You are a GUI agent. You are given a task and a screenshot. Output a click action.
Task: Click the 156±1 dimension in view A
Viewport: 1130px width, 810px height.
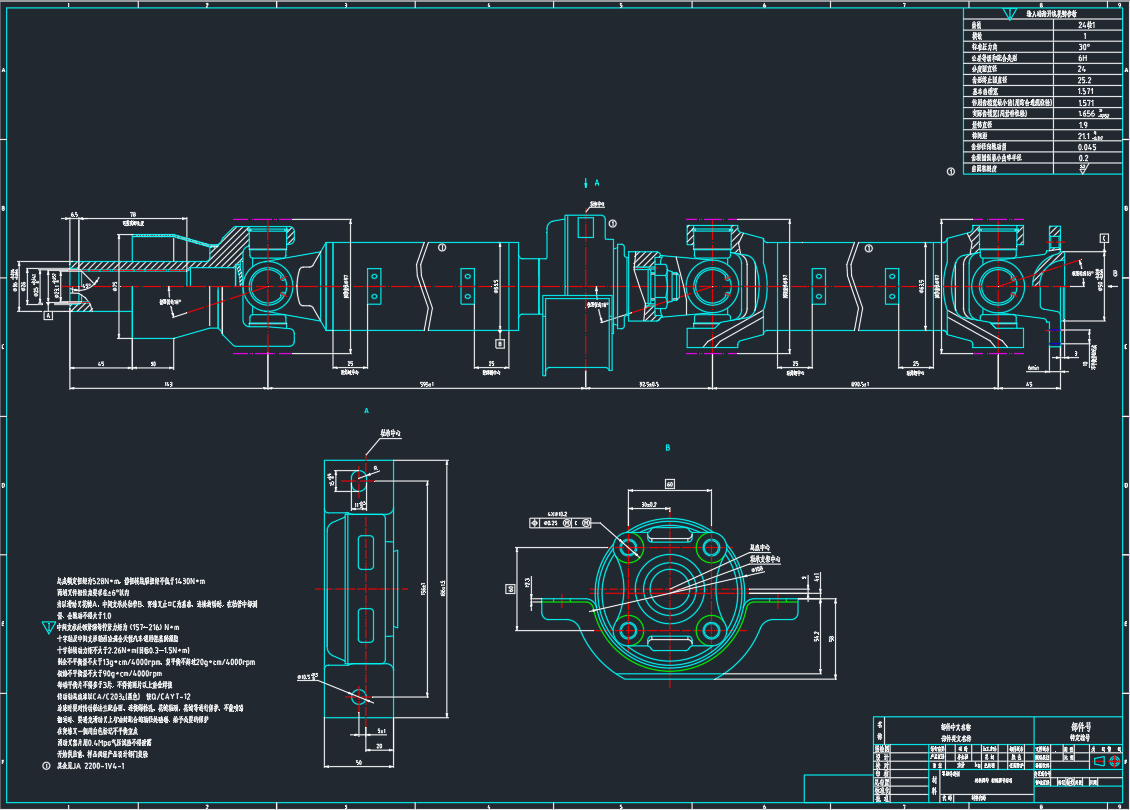(x=424, y=588)
